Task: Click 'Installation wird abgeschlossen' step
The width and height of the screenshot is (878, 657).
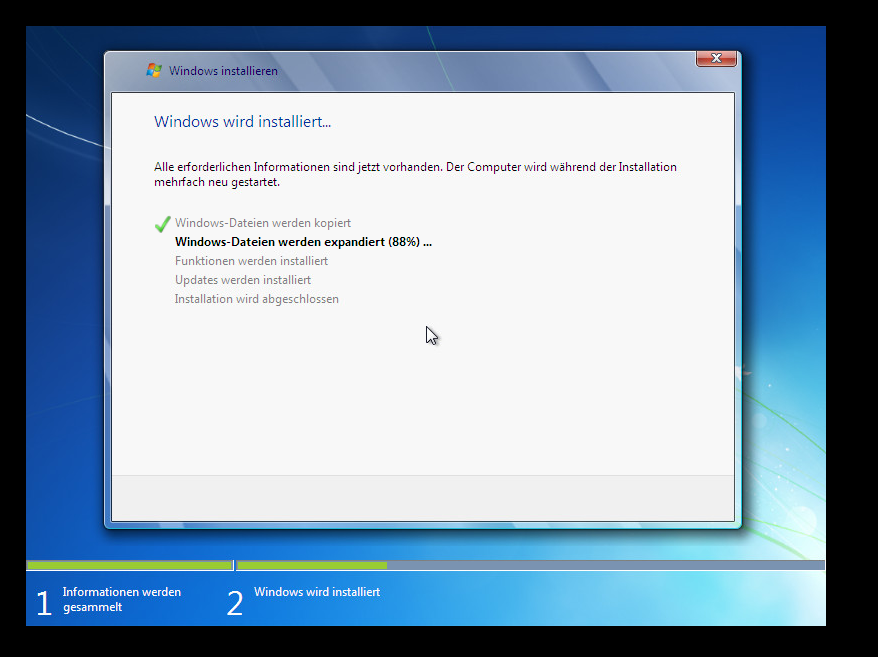Action: pyautogui.click(x=256, y=299)
